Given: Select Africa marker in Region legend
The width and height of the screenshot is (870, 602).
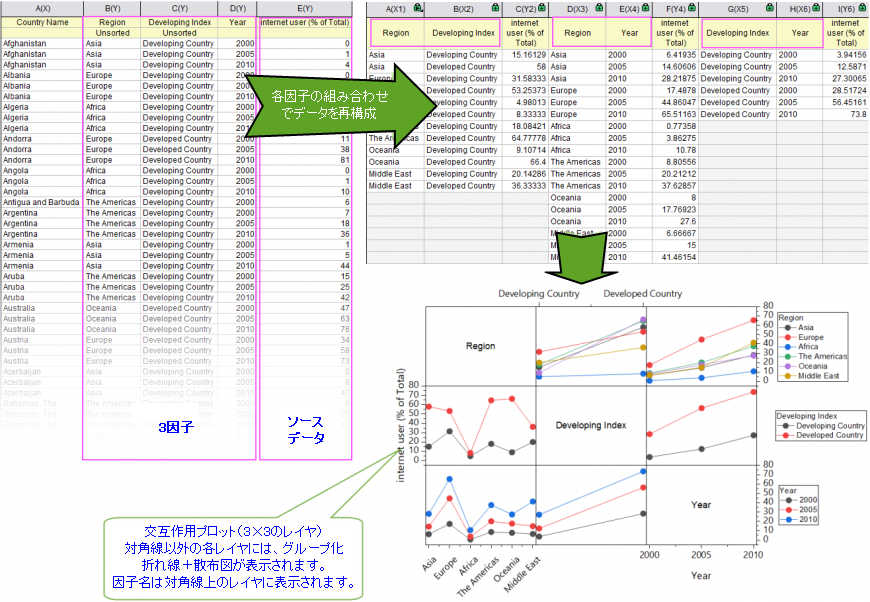Looking at the screenshot, I should 787,347.
